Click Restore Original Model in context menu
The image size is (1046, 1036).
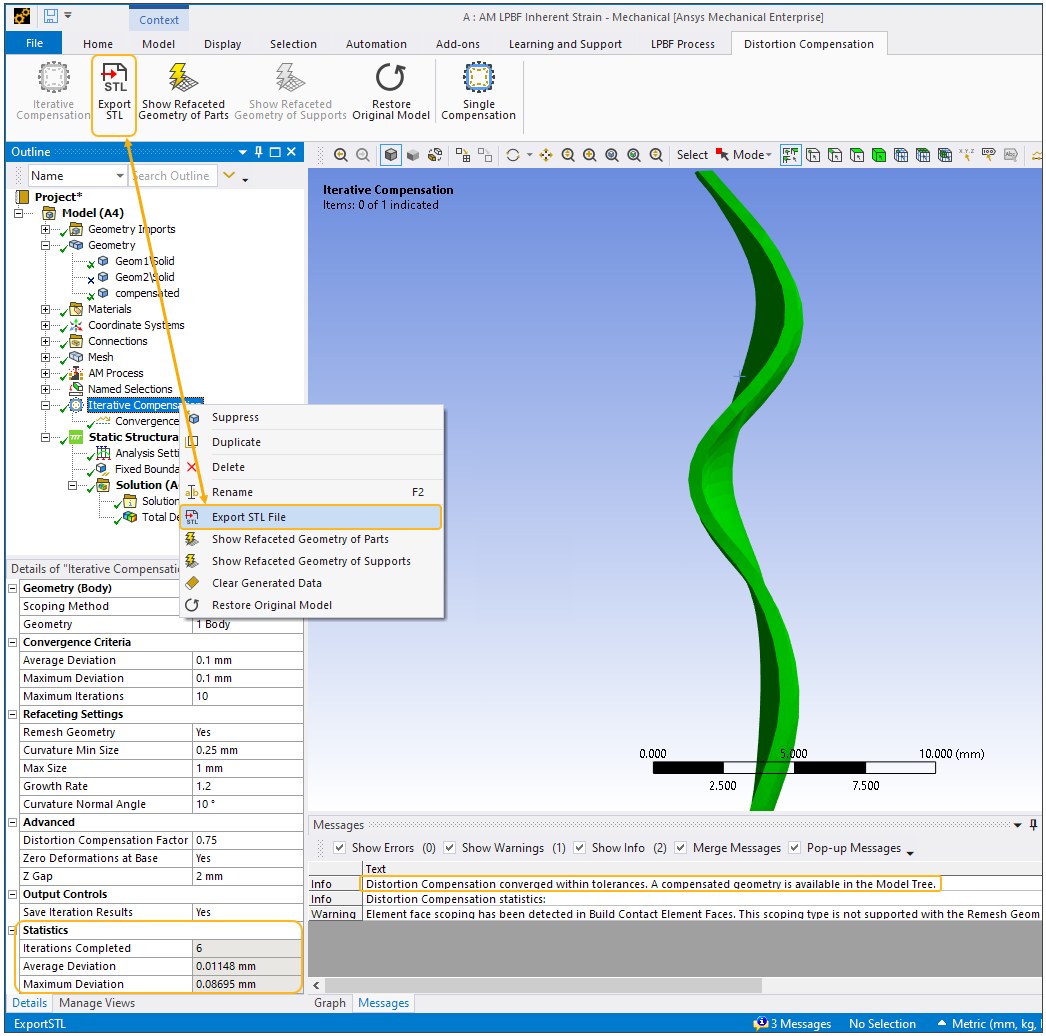(312, 605)
